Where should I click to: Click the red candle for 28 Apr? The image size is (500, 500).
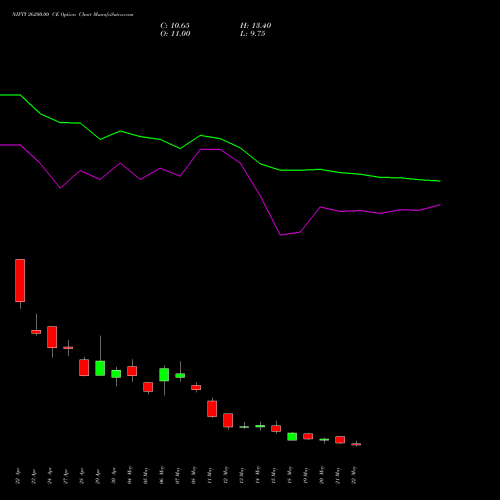84,368
